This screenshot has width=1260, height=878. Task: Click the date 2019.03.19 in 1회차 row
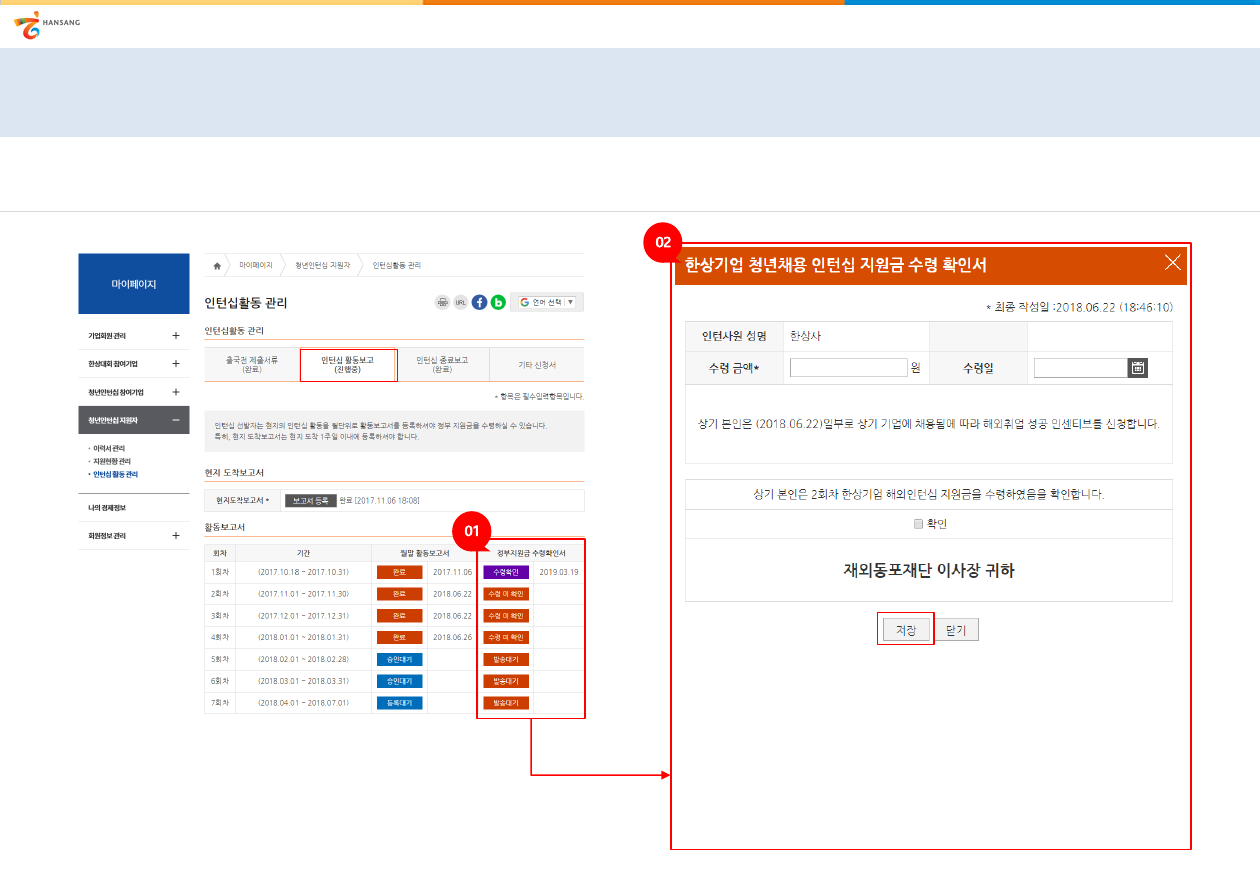pyautogui.click(x=559, y=573)
